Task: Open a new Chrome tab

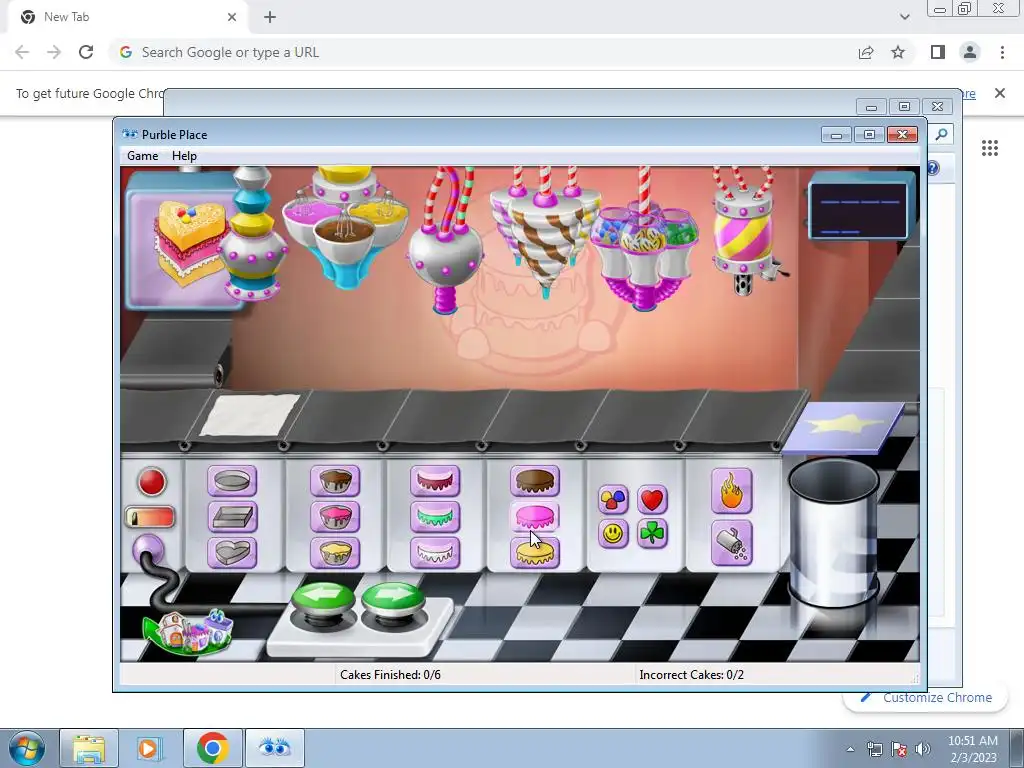Action: pyautogui.click(x=270, y=17)
